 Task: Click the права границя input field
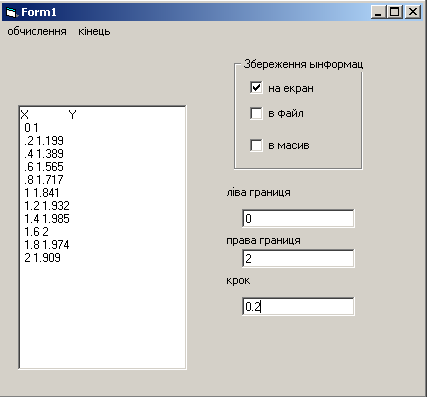tap(298, 258)
